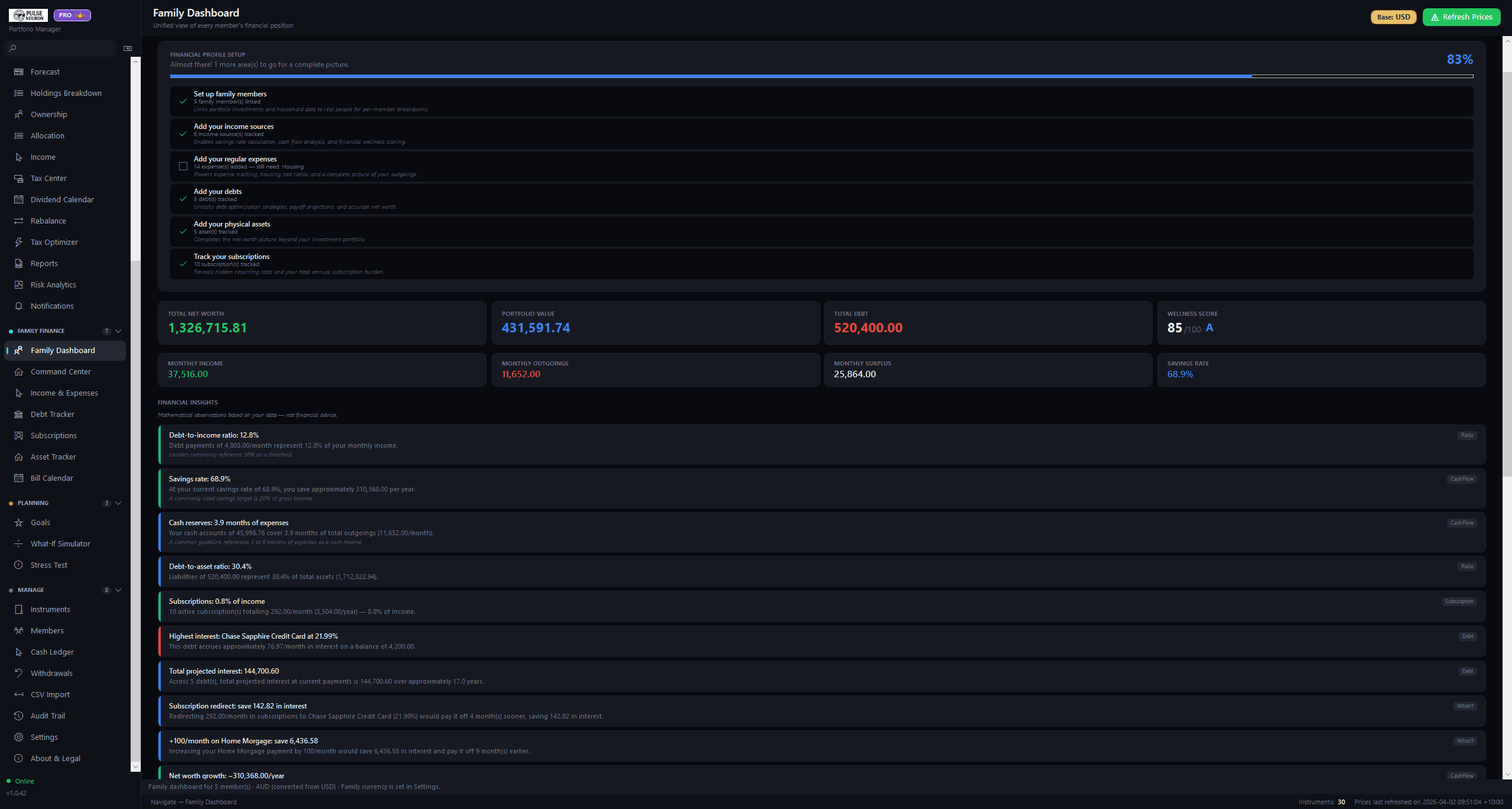This screenshot has height=809, width=1512.
Task: Click the Base USD currency badge
Action: [1393, 17]
